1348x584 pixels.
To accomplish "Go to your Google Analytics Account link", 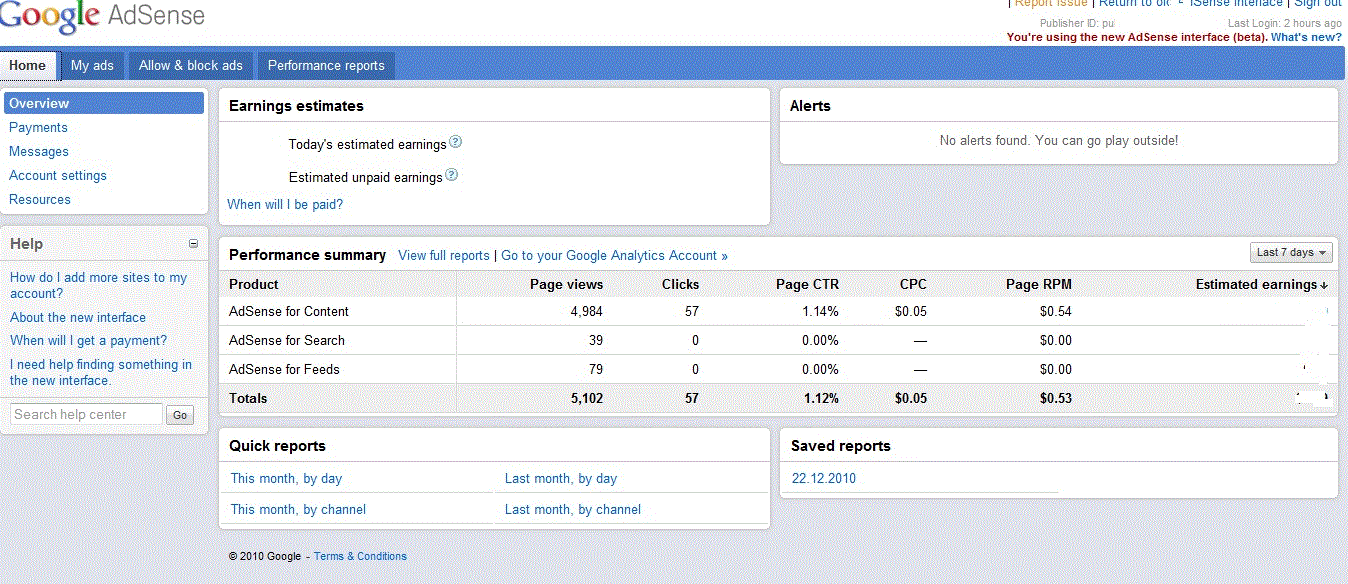I will click(614, 256).
